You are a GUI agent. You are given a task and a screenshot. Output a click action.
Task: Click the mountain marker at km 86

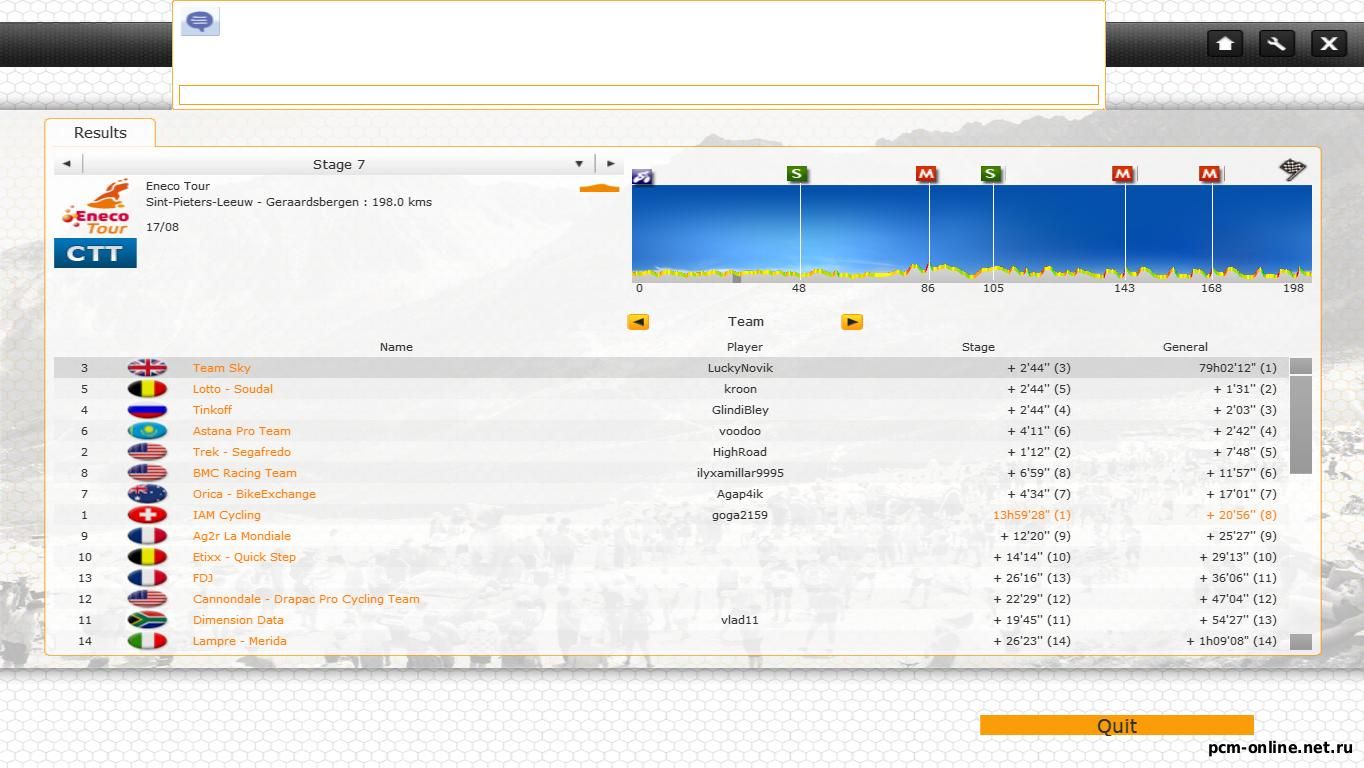pos(926,174)
